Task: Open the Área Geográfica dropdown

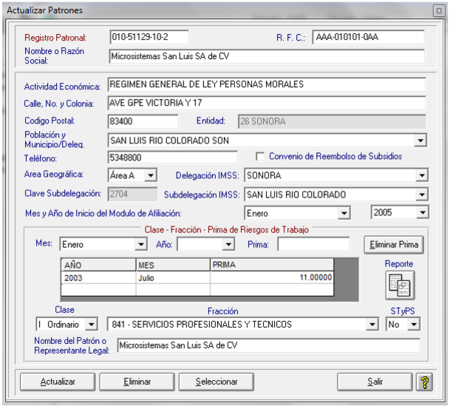Action: (x=151, y=175)
